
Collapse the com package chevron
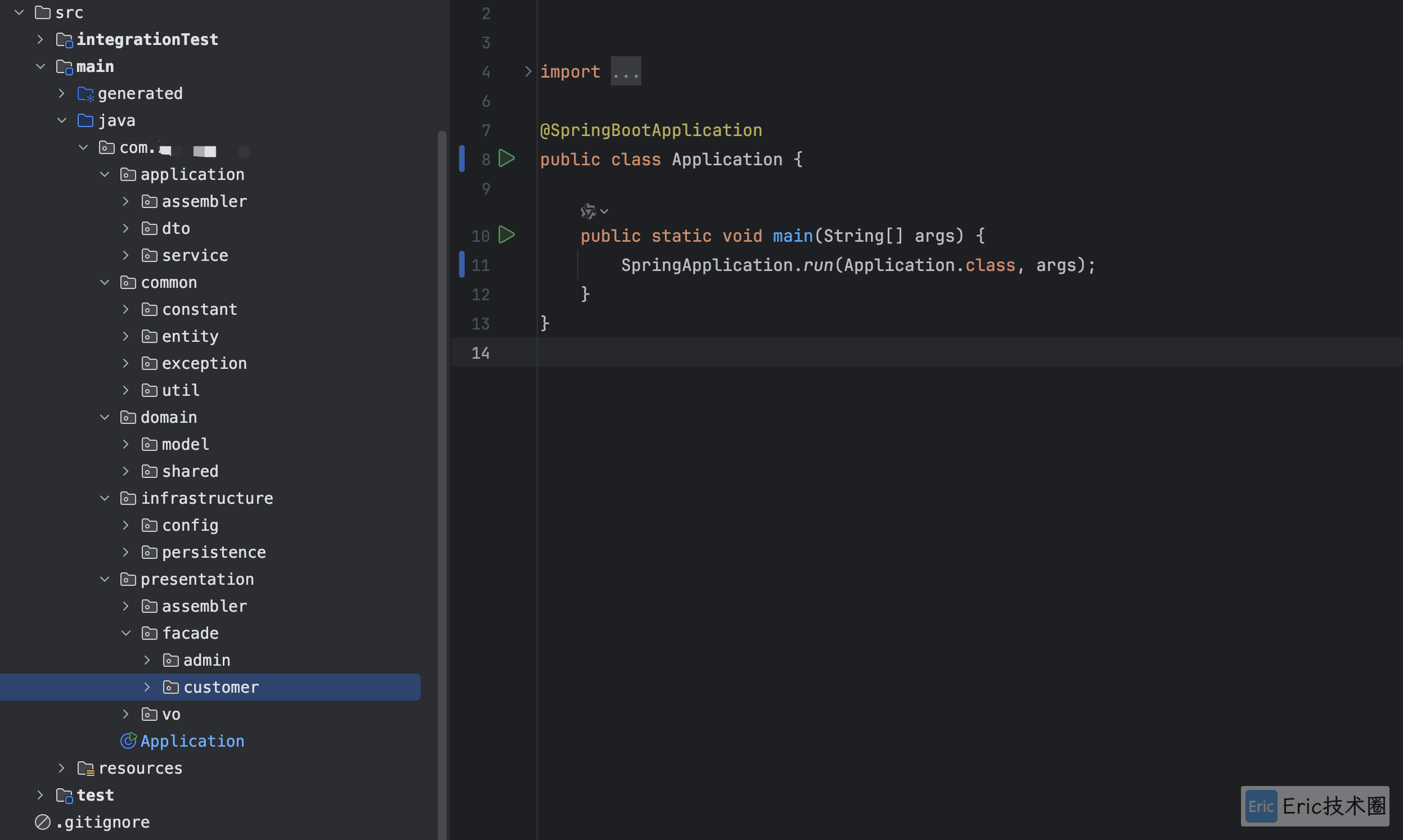click(x=83, y=147)
